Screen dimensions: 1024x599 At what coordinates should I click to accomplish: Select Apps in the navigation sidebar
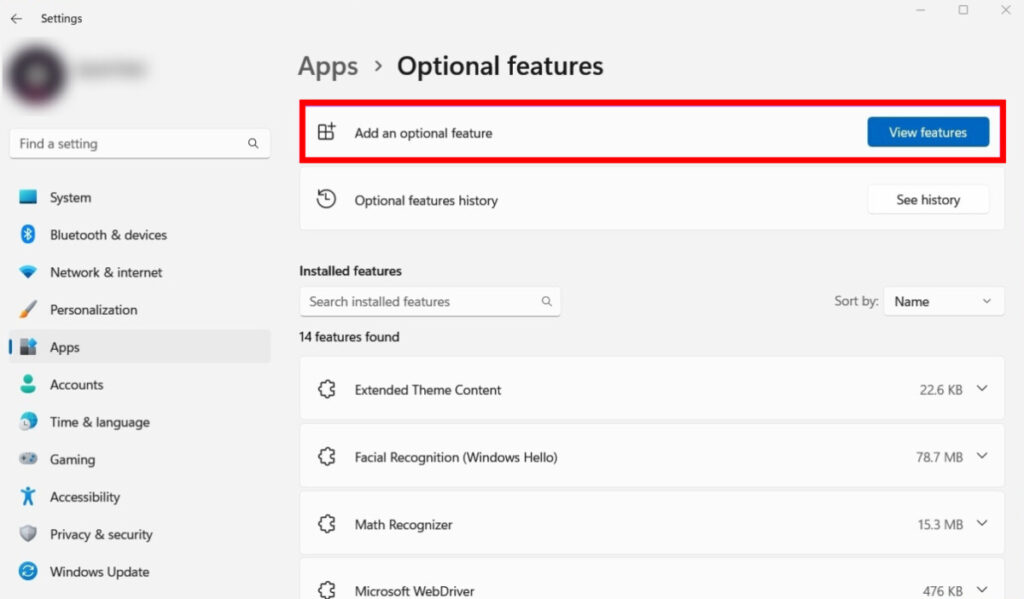[x=65, y=347]
